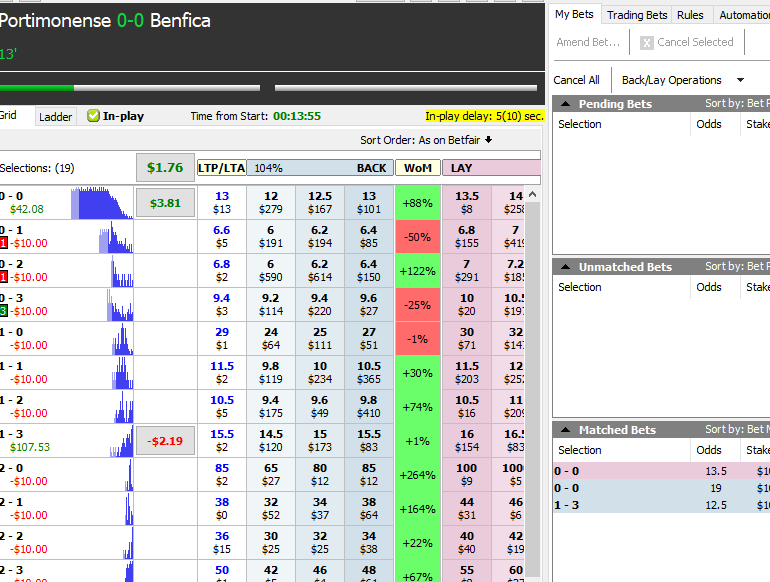Image resolution: width=770 pixels, height=582 pixels.
Task: Select the 2 - 0 selection name
Action: [12, 468]
